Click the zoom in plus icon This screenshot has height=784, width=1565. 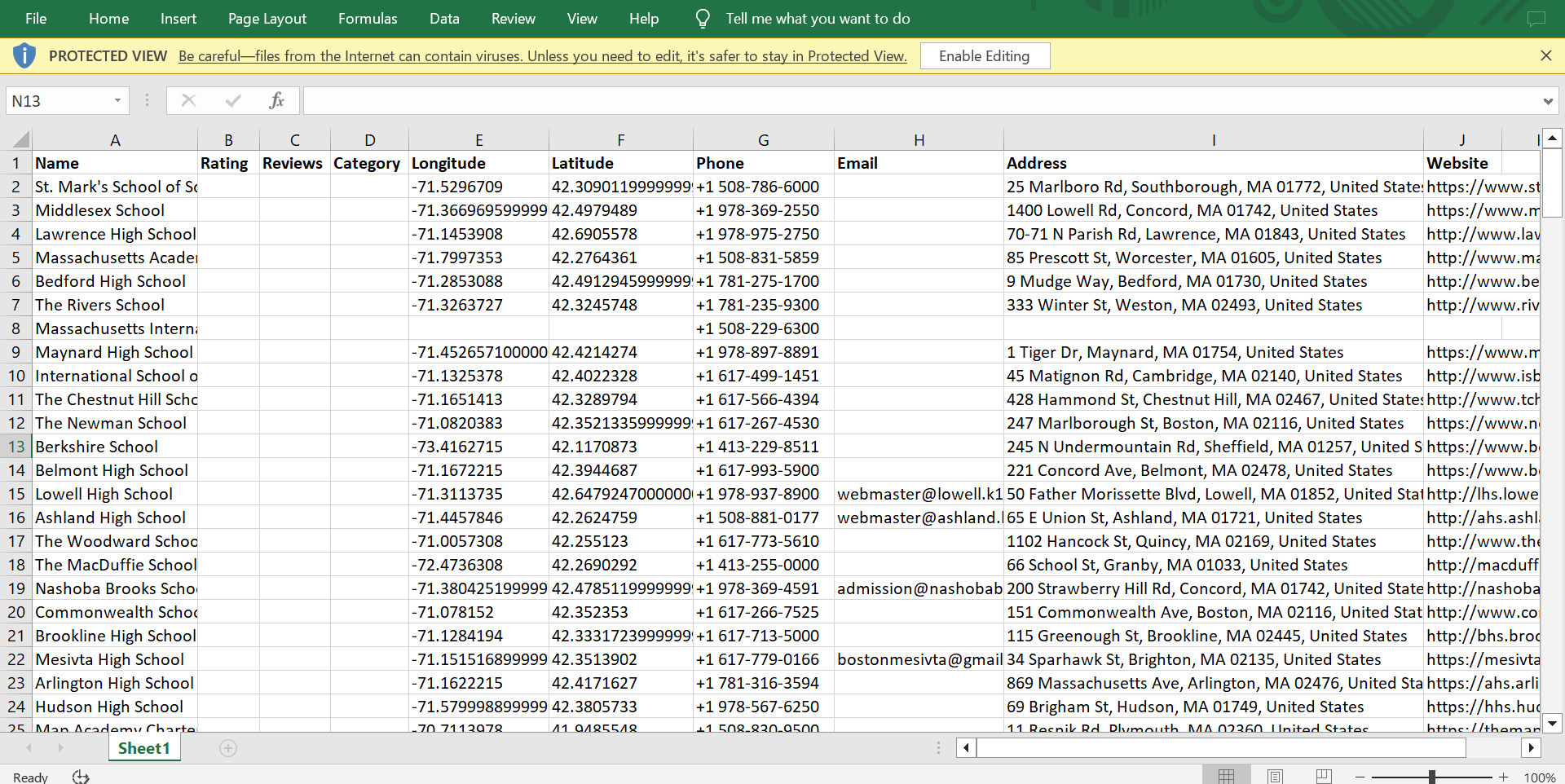click(x=1504, y=777)
